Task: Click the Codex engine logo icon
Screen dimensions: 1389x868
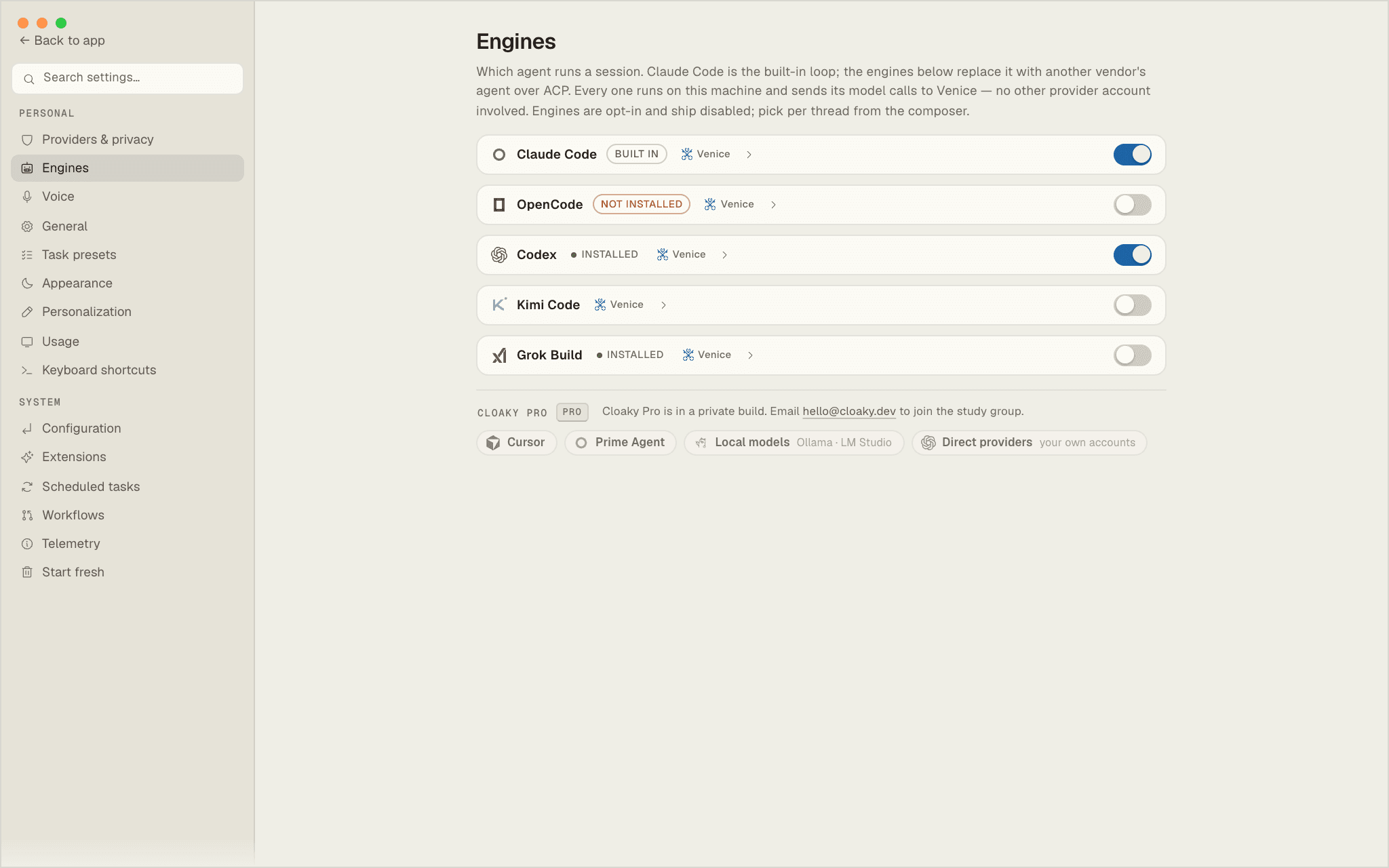Action: [x=499, y=255]
